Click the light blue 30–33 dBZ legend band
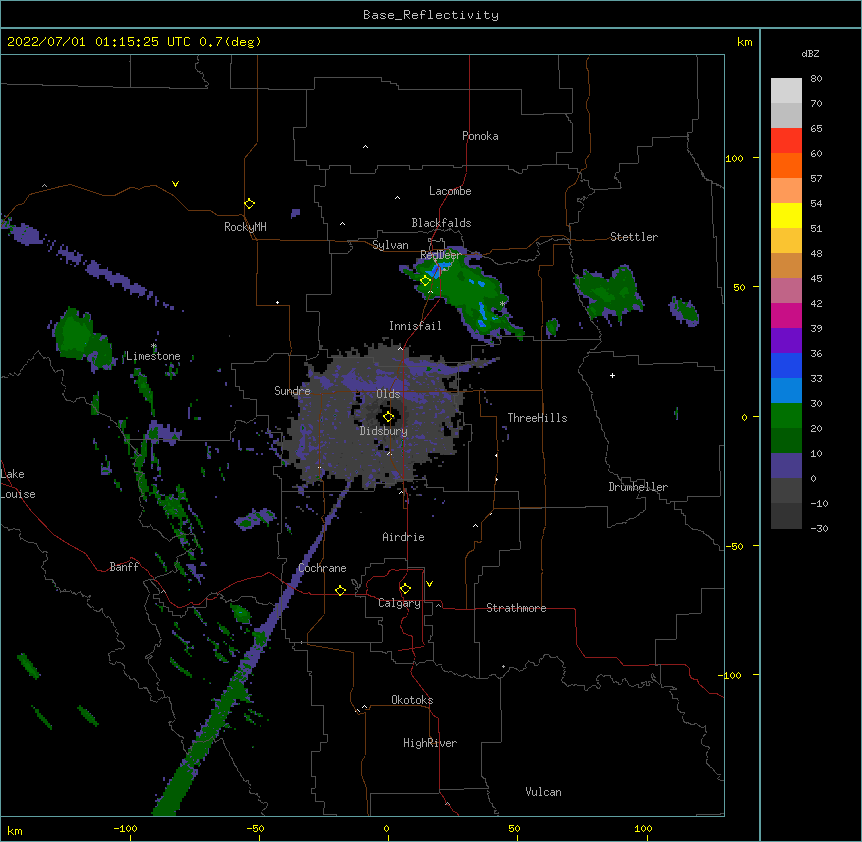This screenshot has height=842, width=862. coord(786,391)
